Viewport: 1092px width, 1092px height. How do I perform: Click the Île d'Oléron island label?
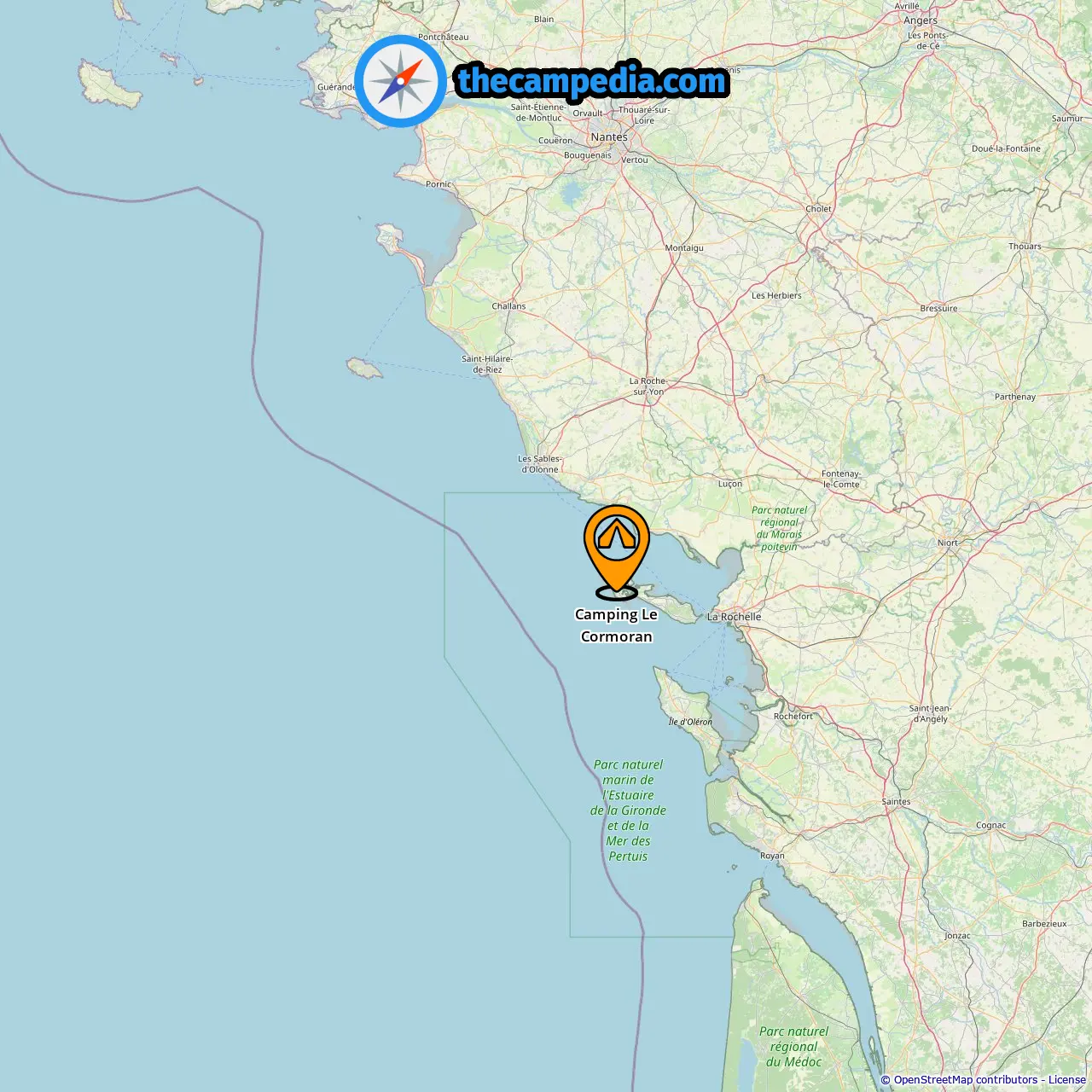(x=690, y=722)
